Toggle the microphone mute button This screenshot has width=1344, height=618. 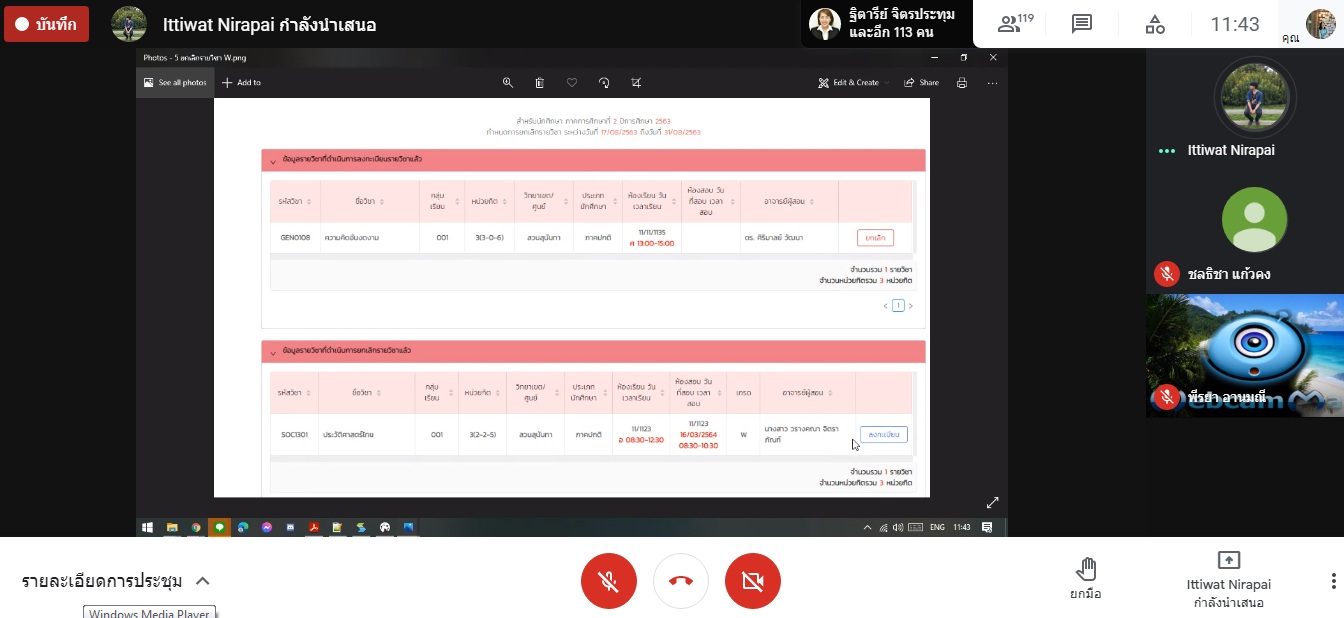click(x=608, y=581)
